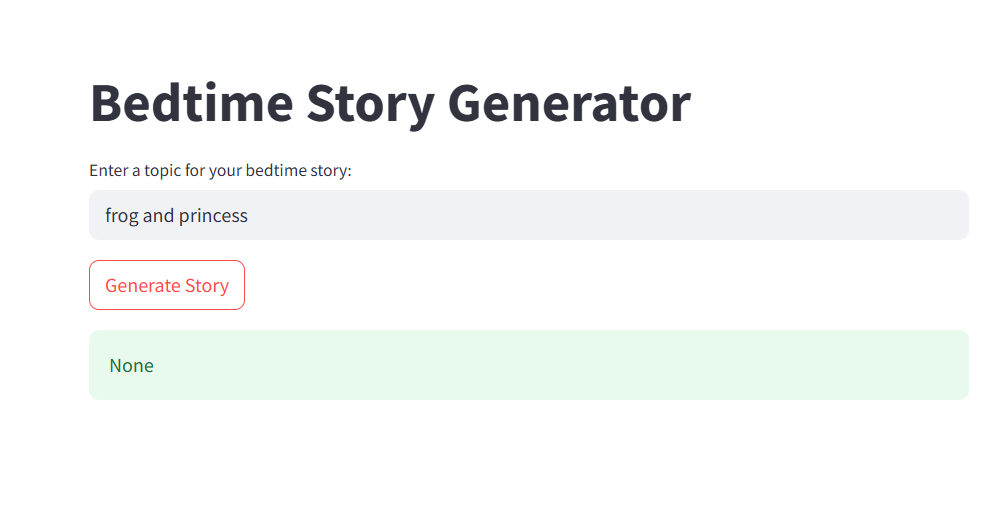Click the green 'None' result box
This screenshot has width=1001, height=517.
[529, 365]
